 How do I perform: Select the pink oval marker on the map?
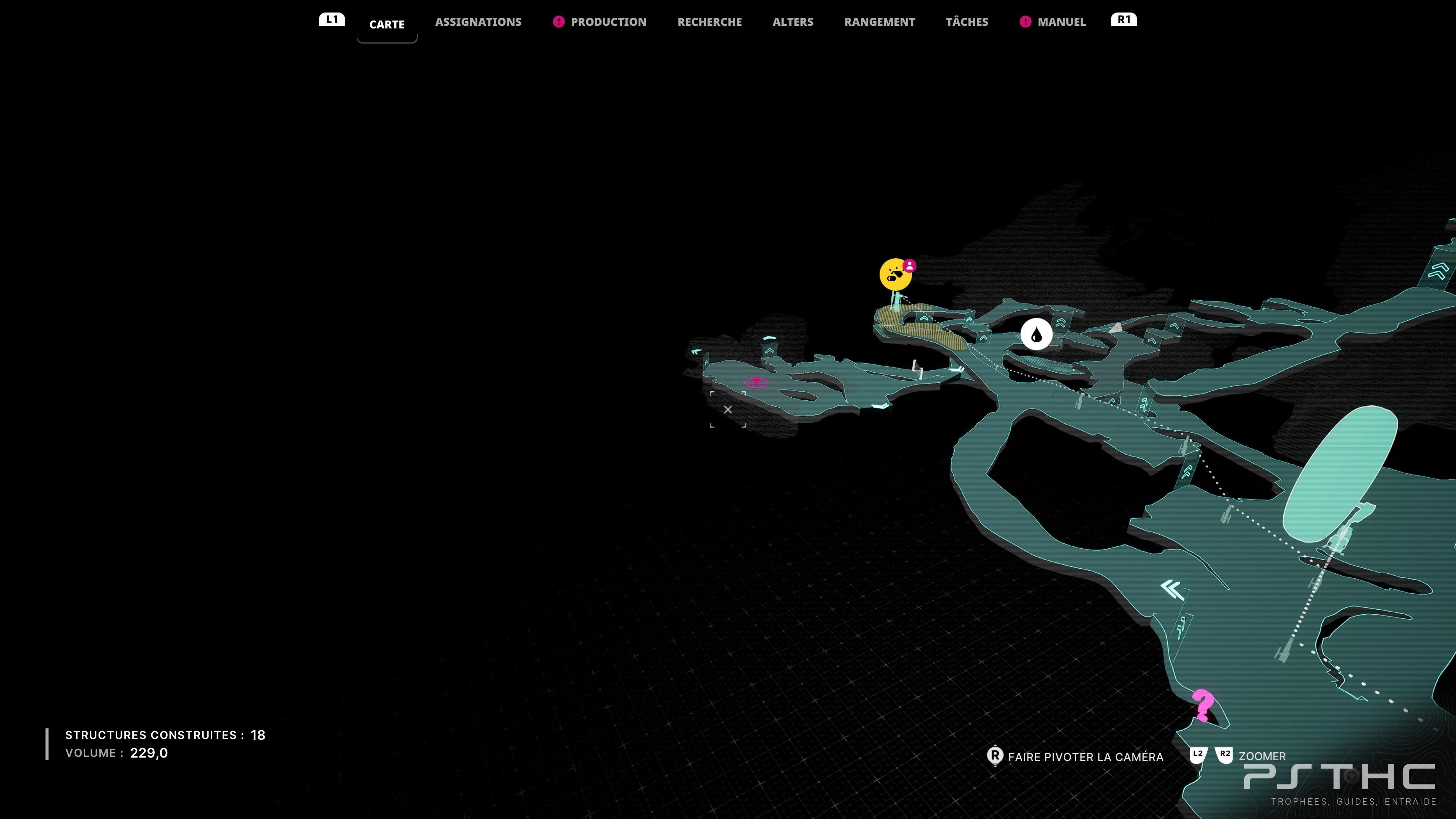[x=756, y=383]
